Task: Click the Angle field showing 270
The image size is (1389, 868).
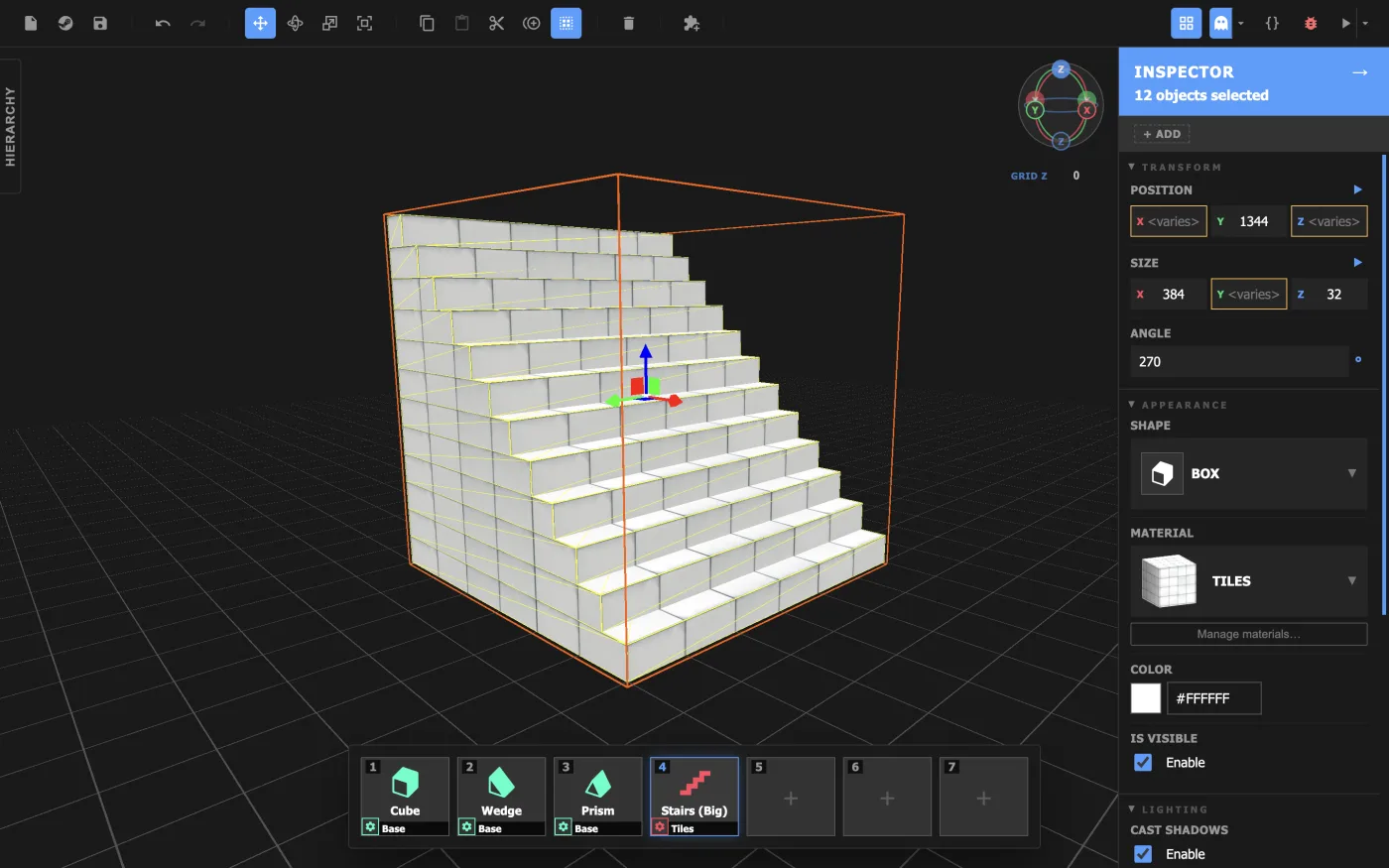Action: click(1239, 361)
